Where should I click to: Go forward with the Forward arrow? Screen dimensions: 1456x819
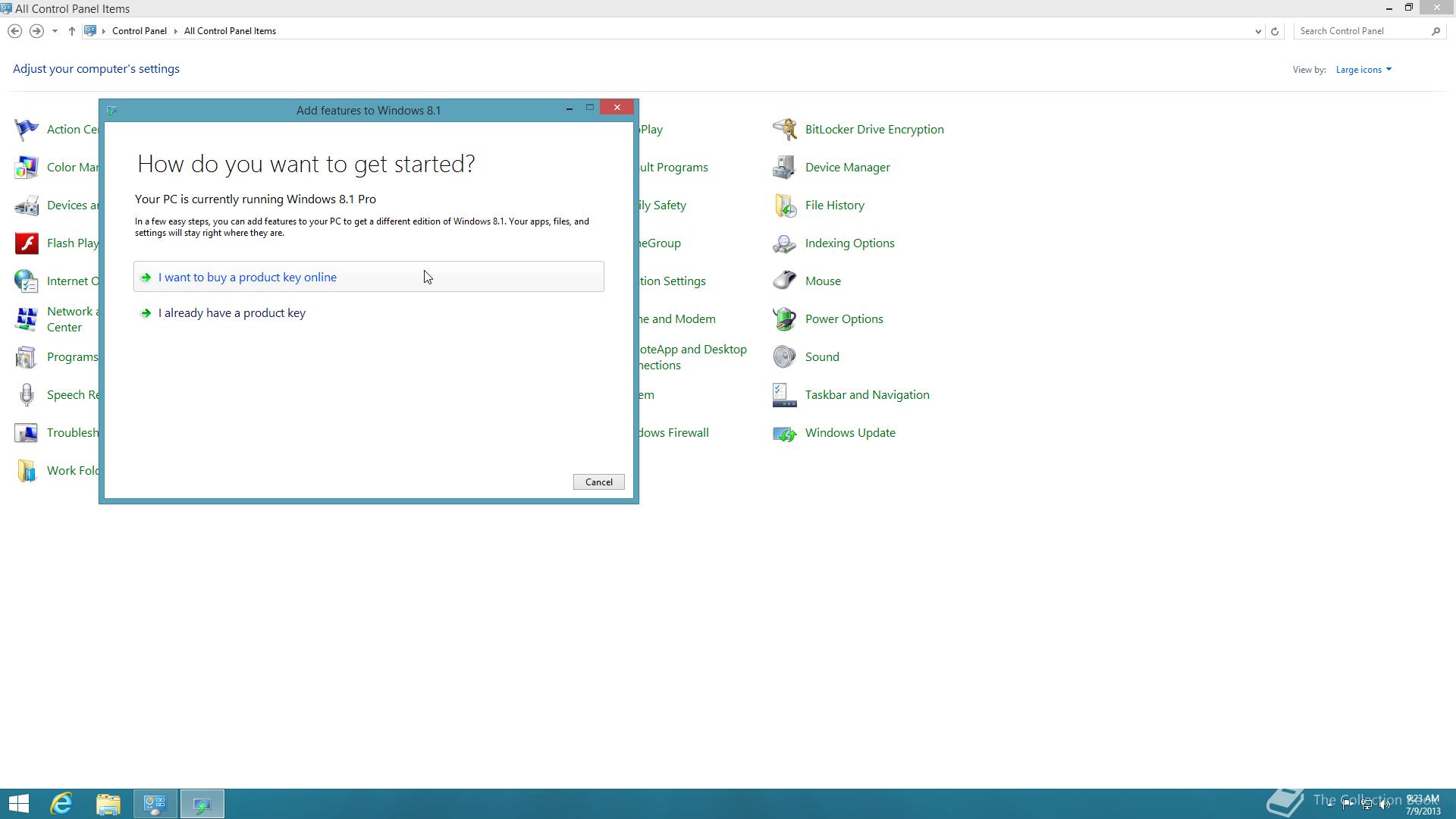tap(36, 31)
